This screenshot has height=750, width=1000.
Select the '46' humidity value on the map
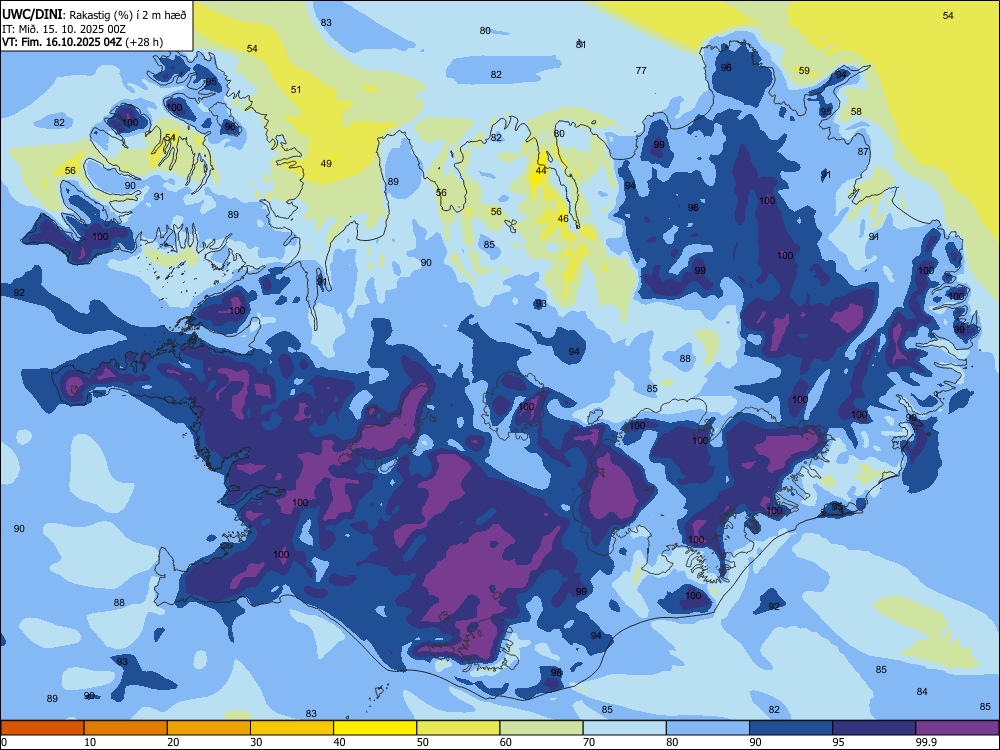tap(562, 218)
